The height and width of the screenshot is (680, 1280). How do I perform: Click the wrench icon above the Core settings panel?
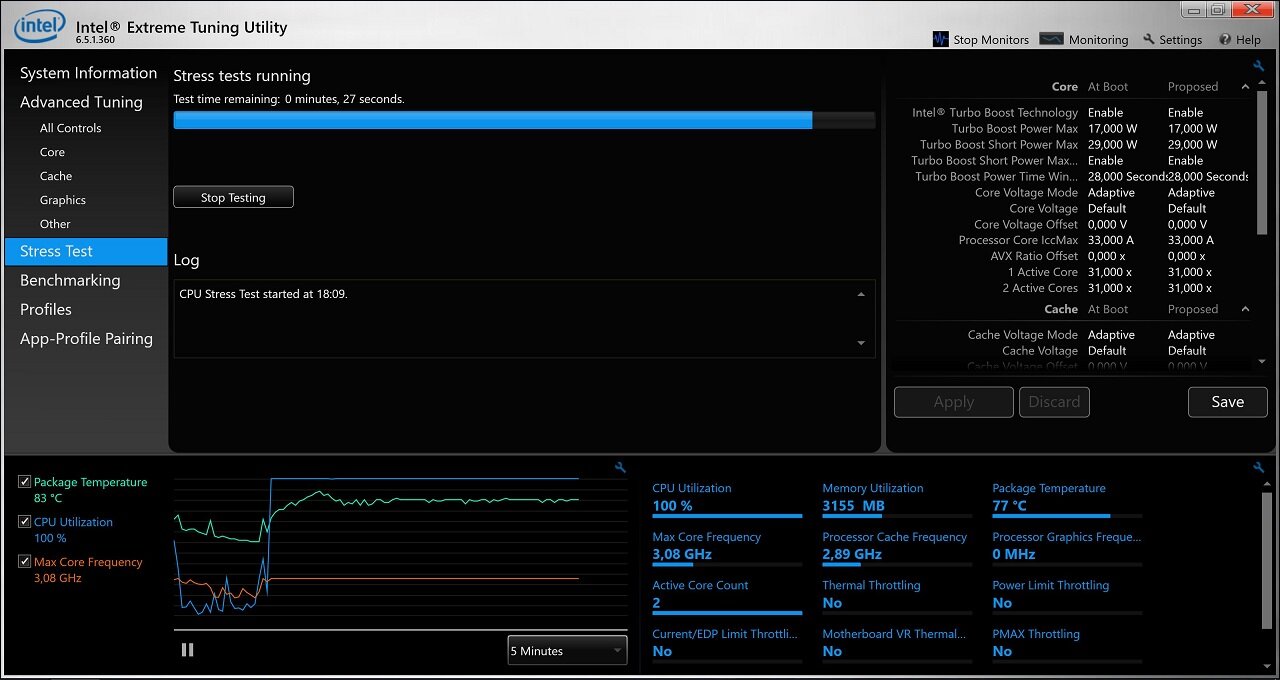coord(1259,66)
